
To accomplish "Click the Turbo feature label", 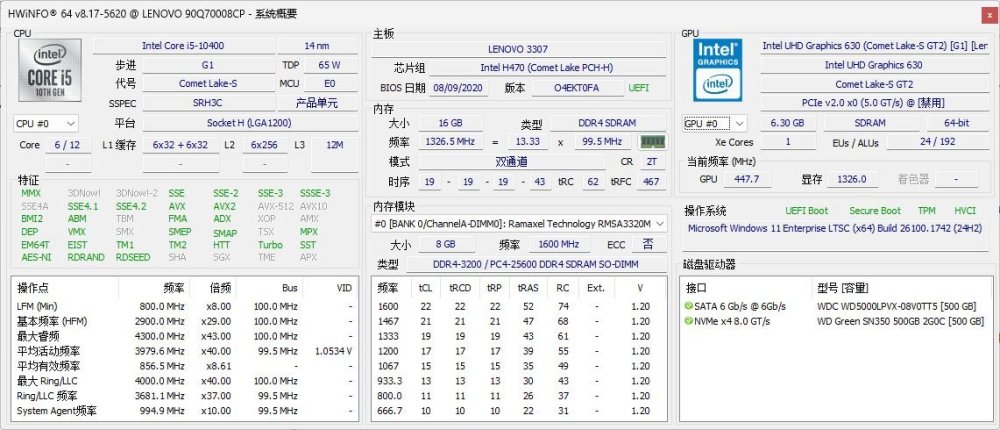I will coord(270,245).
